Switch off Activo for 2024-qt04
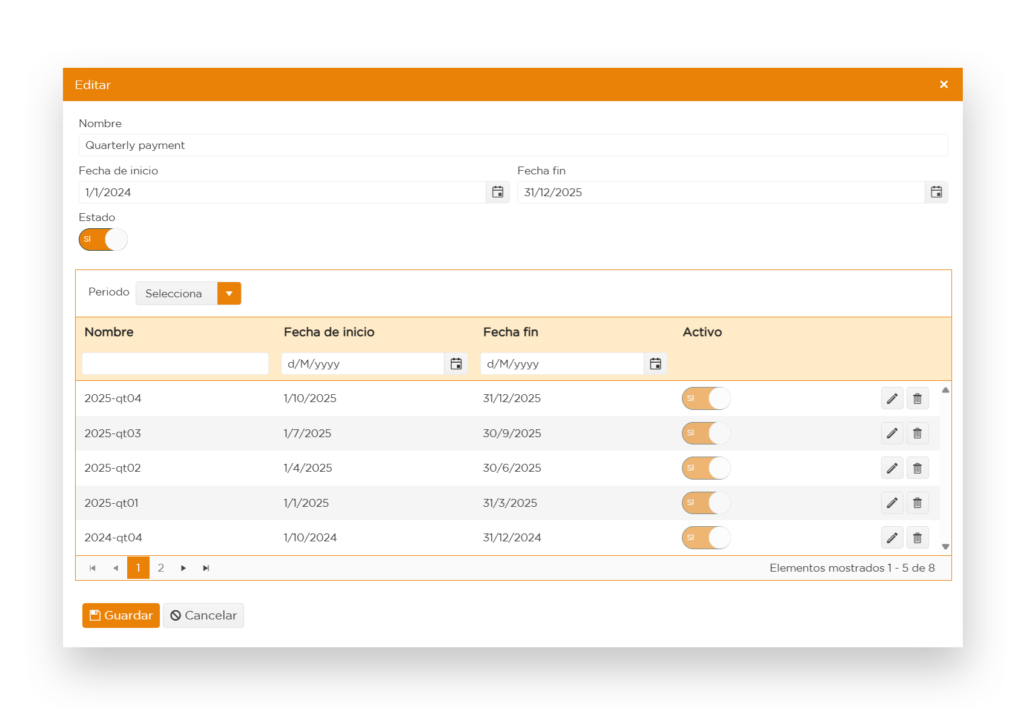Screen dimensions: 1024x723 706,538
